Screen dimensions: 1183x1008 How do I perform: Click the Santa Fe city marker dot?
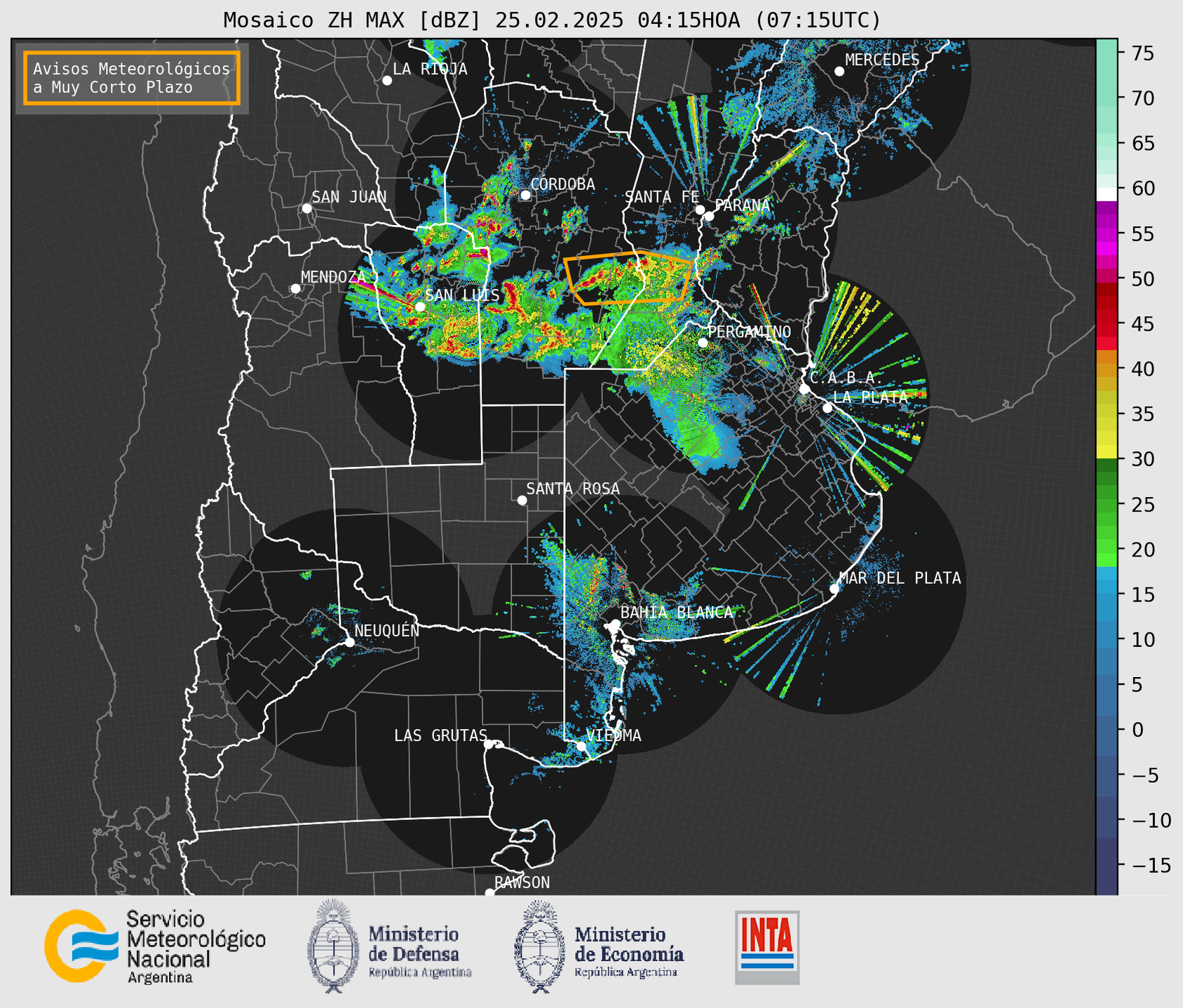700,210
